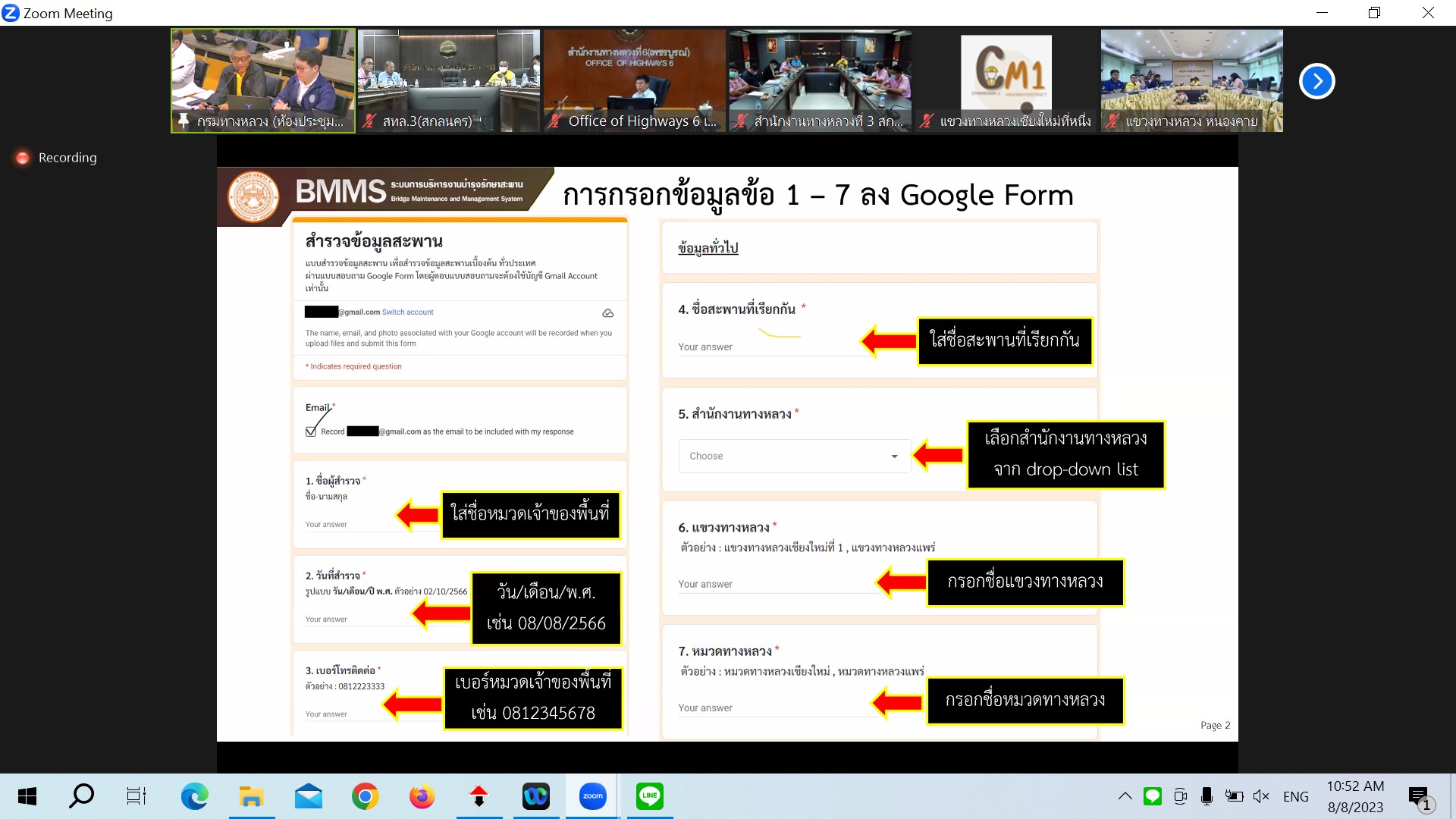The width and height of the screenshot is (1456, 819).
Task: Expand hidden system tray icons chevron
Action: [x=1125, y=796]
